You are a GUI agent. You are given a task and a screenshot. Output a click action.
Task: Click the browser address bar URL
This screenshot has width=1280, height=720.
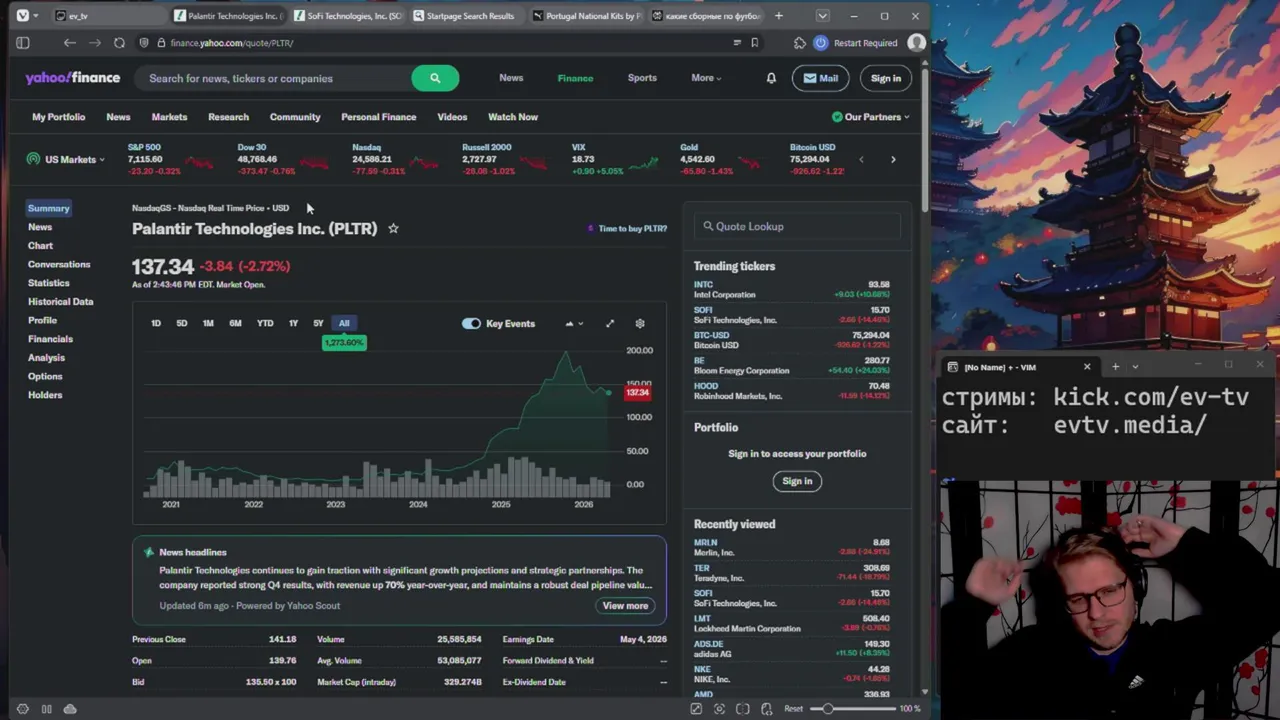232,43
